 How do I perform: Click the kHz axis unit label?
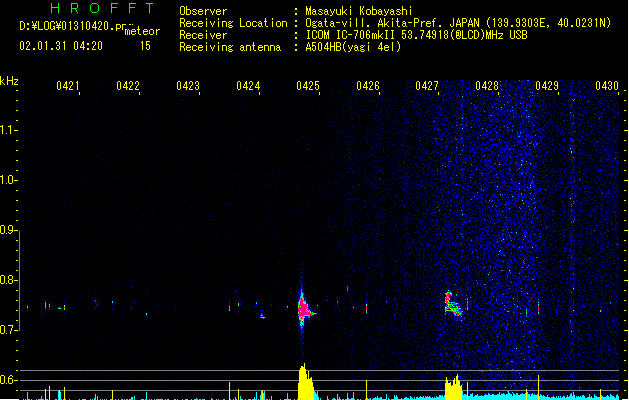pos(9,81)
